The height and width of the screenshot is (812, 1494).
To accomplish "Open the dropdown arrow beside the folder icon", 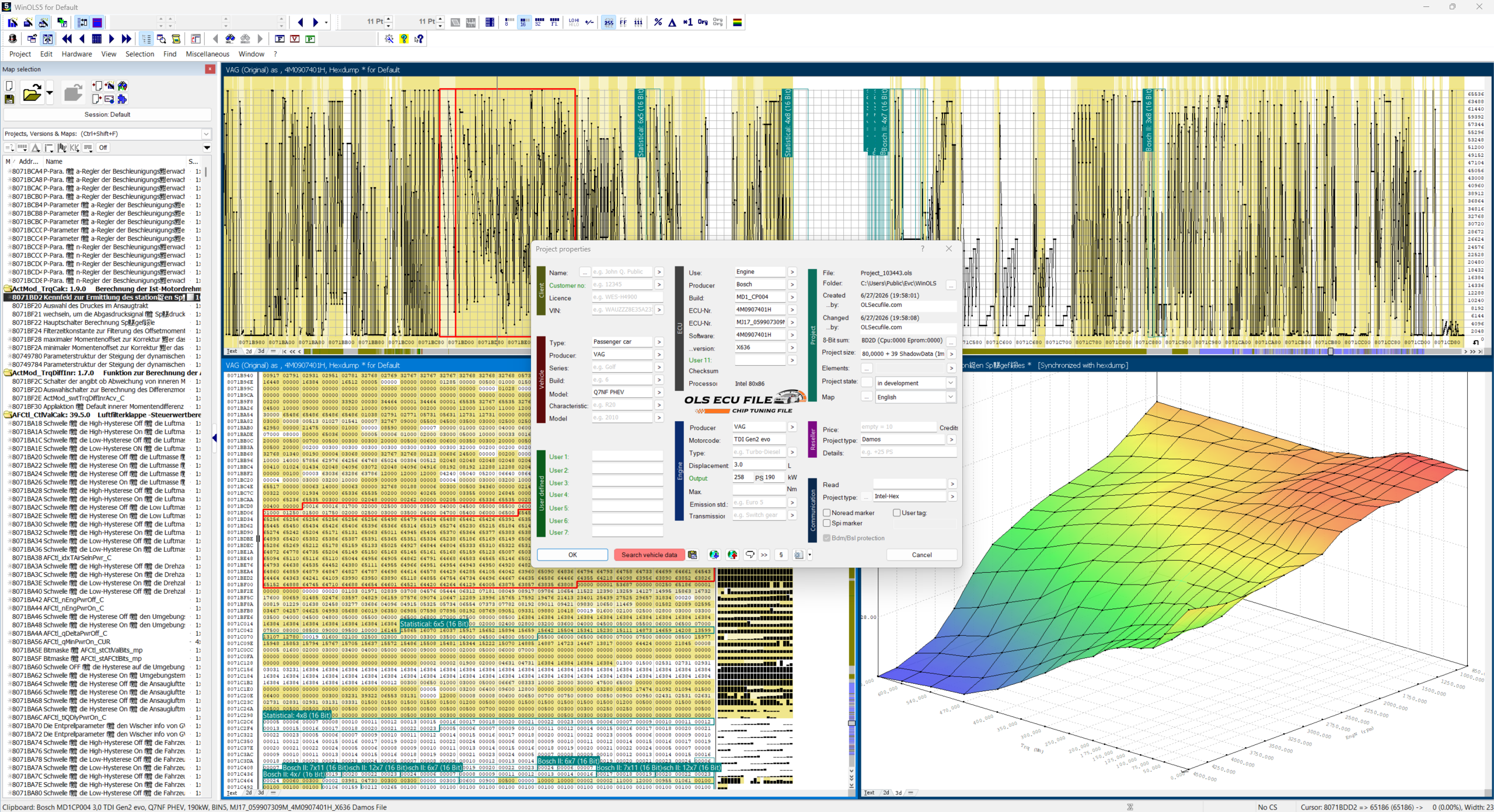I will pos(50,93).
